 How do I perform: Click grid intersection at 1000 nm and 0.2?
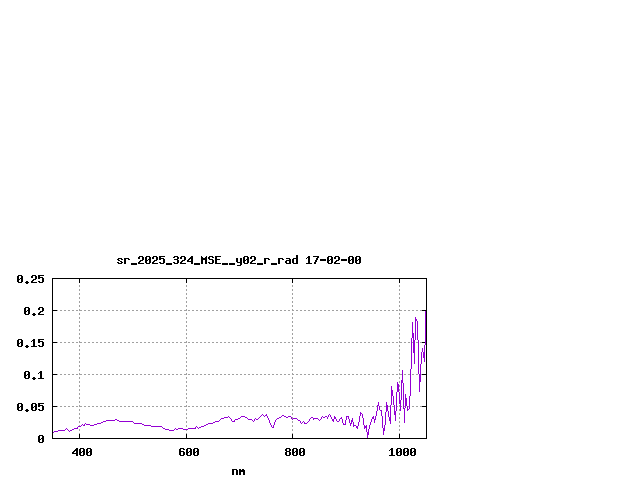click(x=400, y=311)
